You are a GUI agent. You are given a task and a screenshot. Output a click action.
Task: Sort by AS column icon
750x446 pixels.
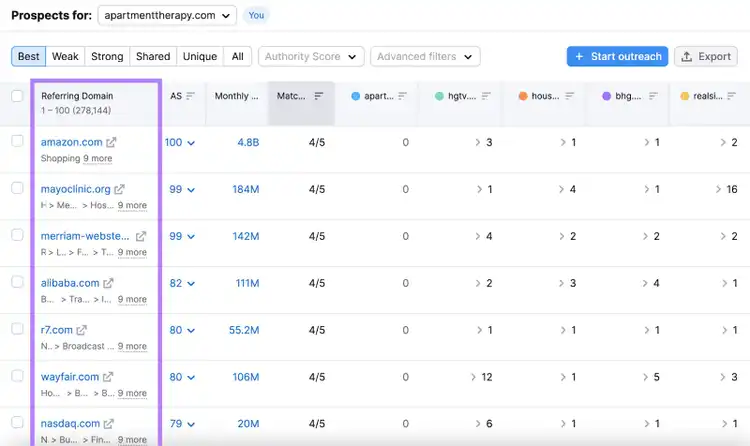point(190,96)
